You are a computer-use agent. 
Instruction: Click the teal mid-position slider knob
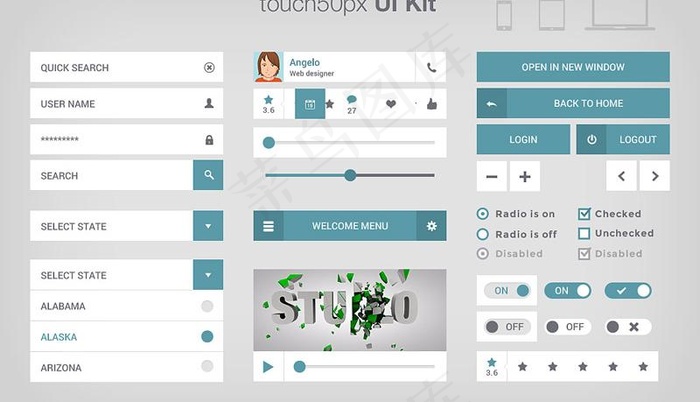(350, 175)
